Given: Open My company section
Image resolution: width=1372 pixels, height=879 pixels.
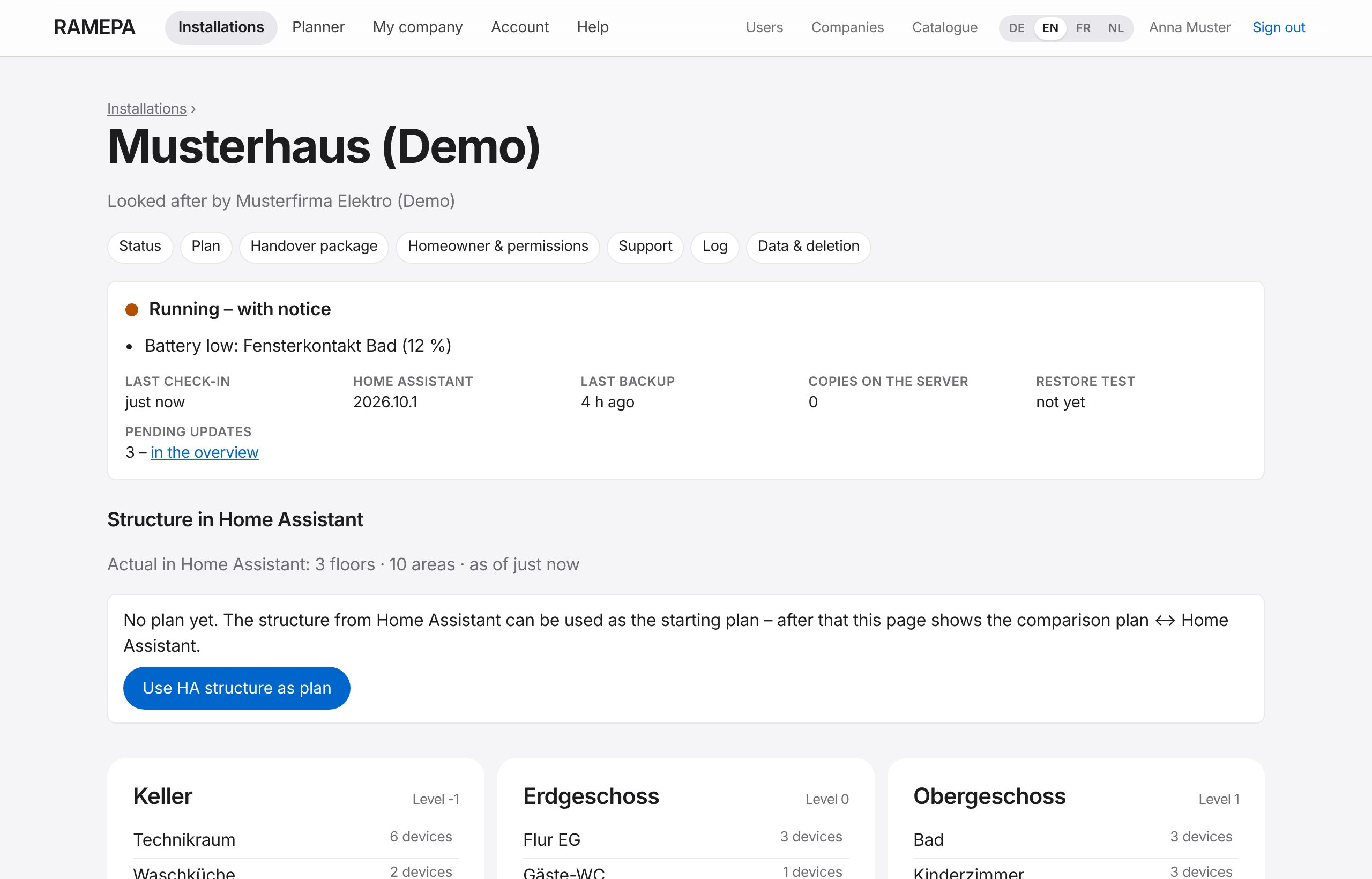Looking at the screenshot, I should tap(418, 27).
